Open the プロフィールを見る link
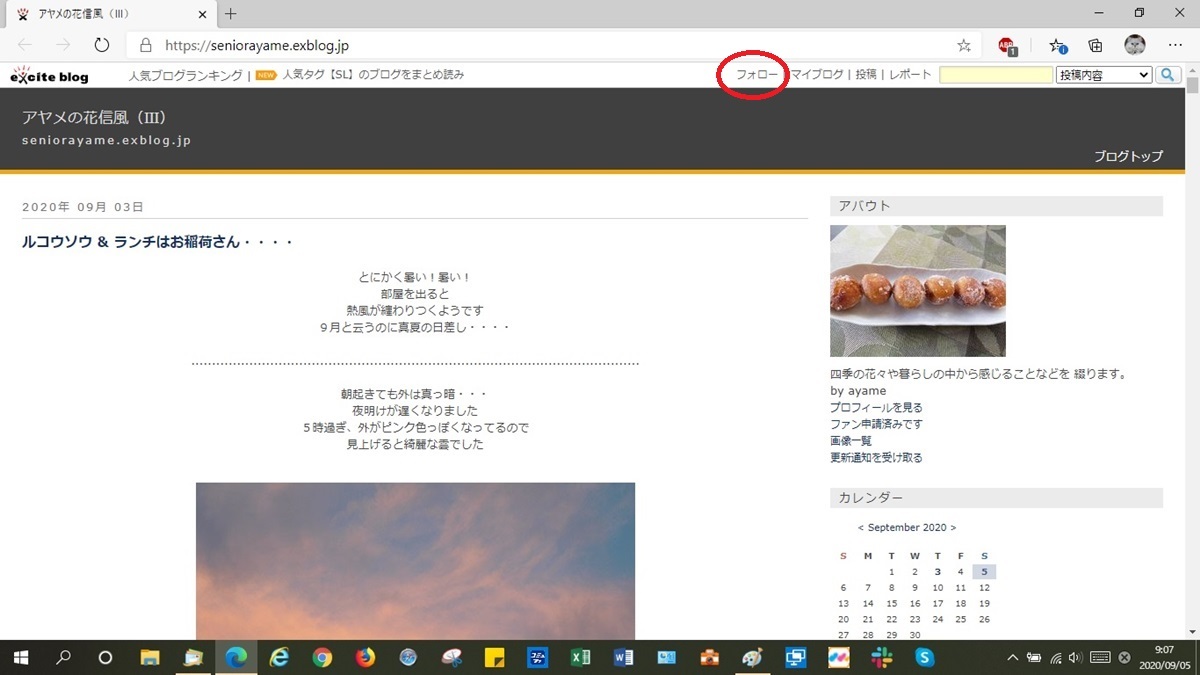The height and width of the screenshot is (675, 1200). (876, 408)
